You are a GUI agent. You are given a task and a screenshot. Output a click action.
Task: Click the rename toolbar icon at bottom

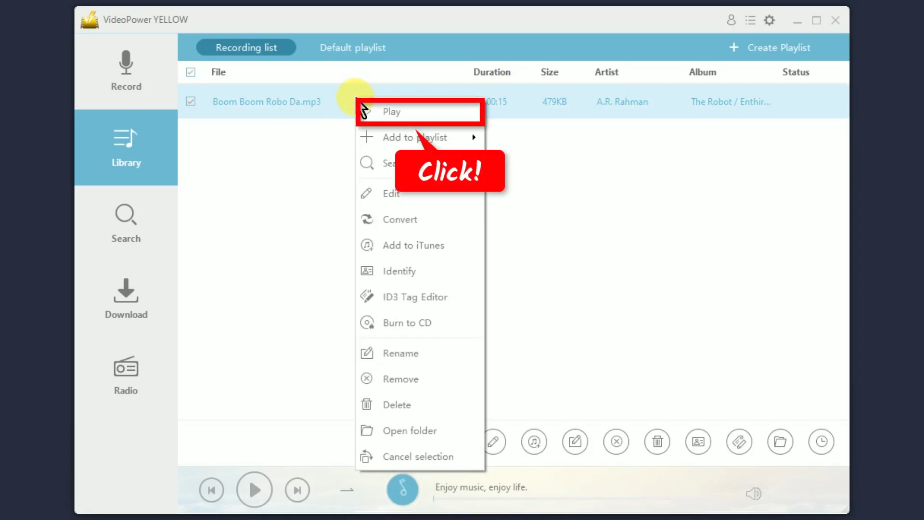[x=575, y=442]
